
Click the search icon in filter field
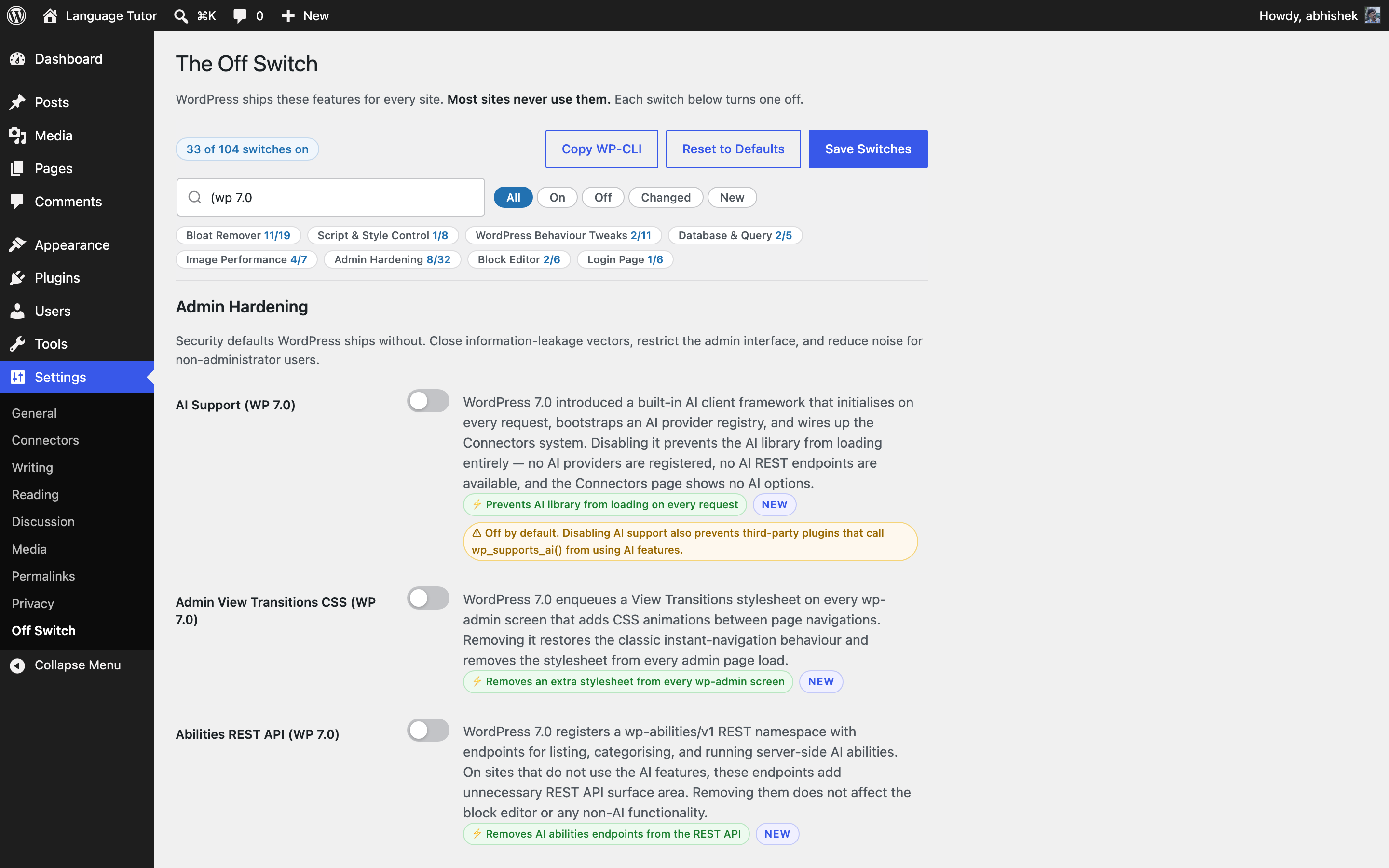click(x=194, y=198)
